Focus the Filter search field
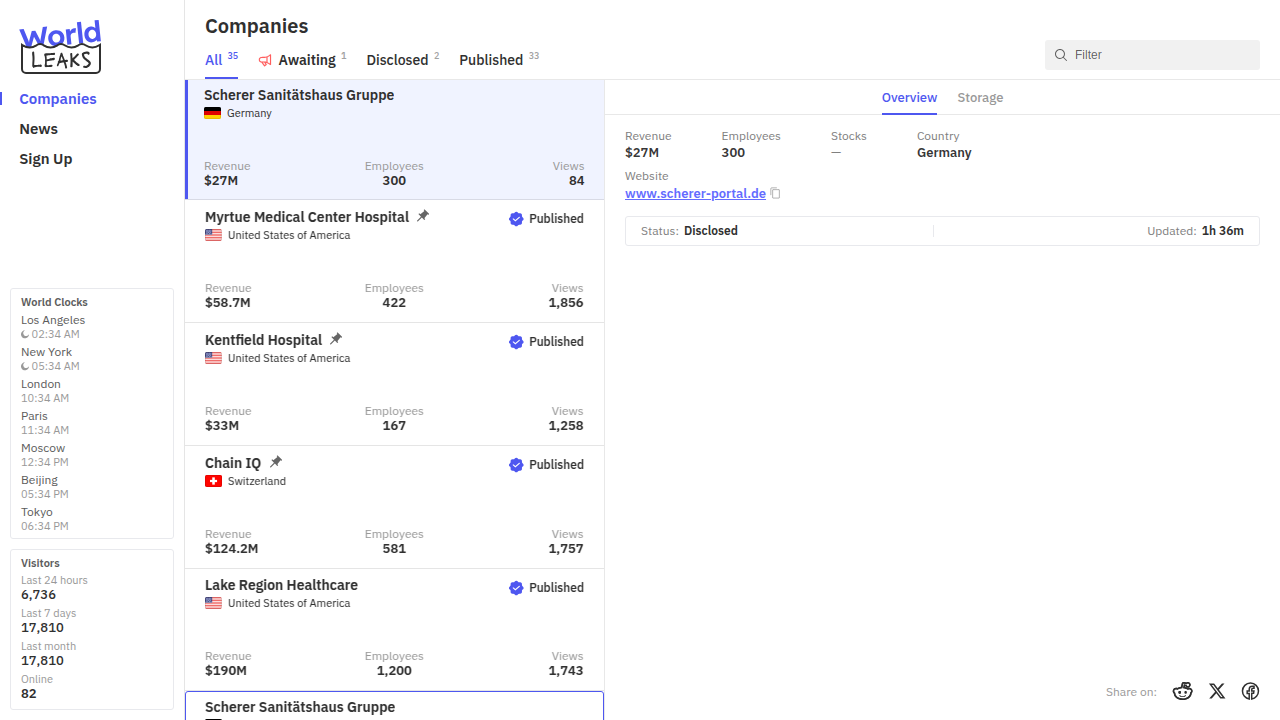 pos(1160,55)
